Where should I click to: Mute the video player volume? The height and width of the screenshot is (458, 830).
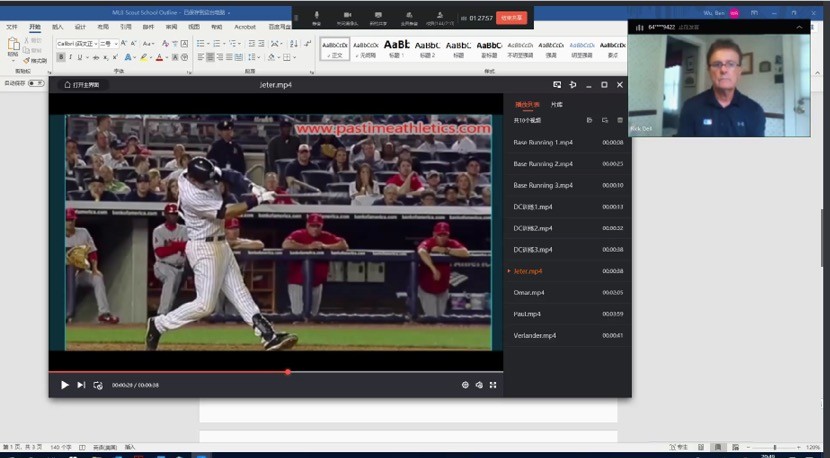(x=479, y=385)
